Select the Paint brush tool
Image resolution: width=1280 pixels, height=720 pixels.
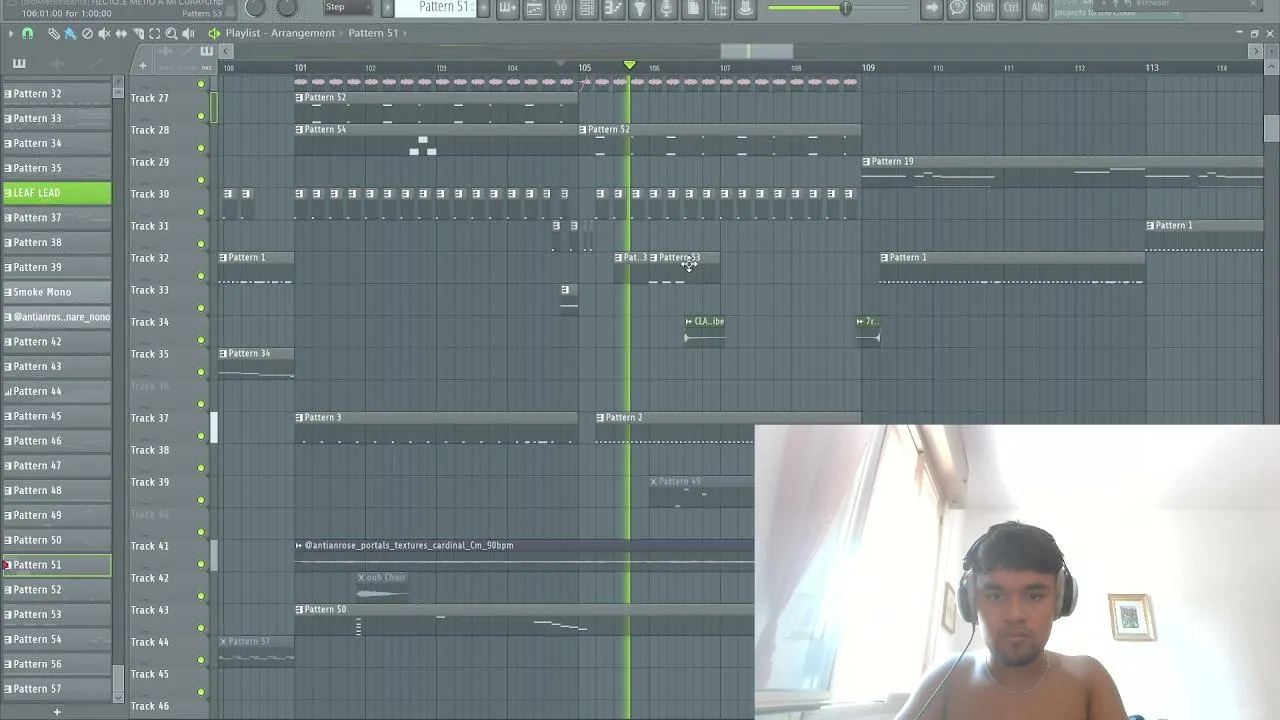click(70, 33)
